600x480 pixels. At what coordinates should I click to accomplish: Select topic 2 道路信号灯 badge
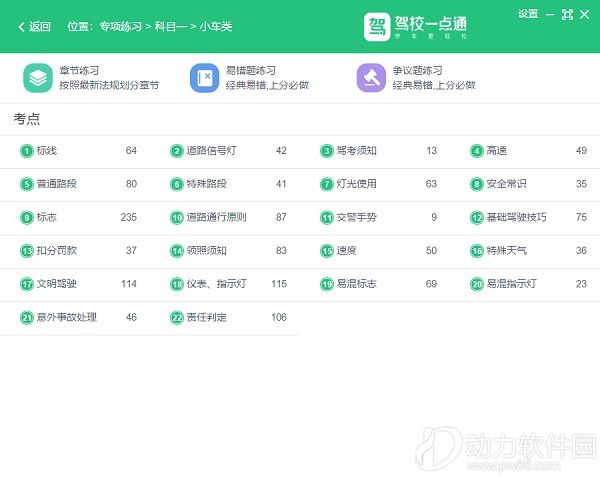point(177,151)
